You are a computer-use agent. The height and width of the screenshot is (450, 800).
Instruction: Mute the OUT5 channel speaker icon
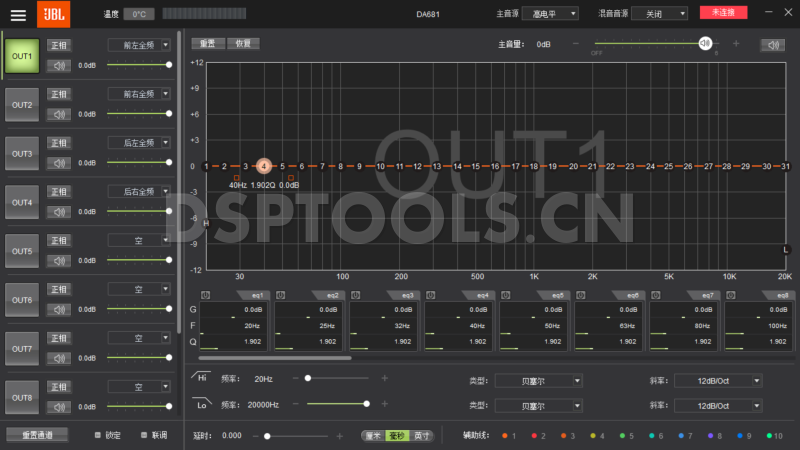coord(59,261)
